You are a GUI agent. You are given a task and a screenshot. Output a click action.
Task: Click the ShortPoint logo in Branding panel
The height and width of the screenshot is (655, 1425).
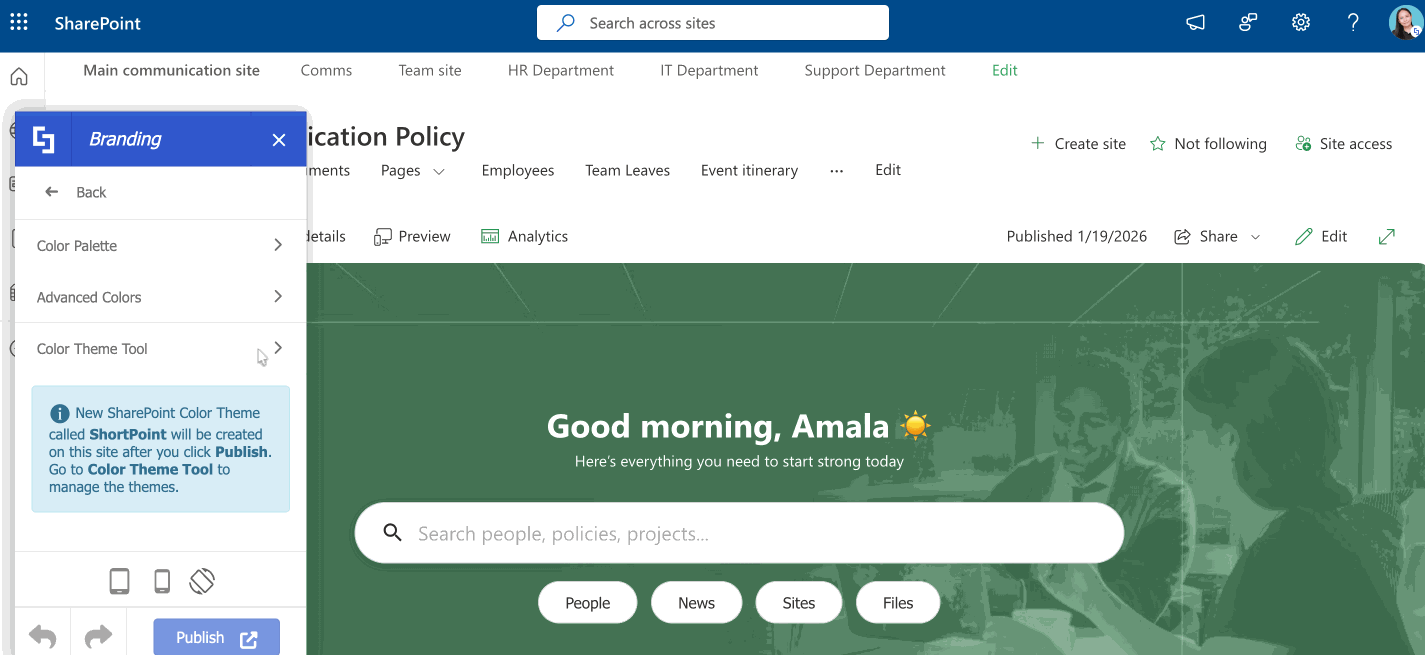click(43, 139)
